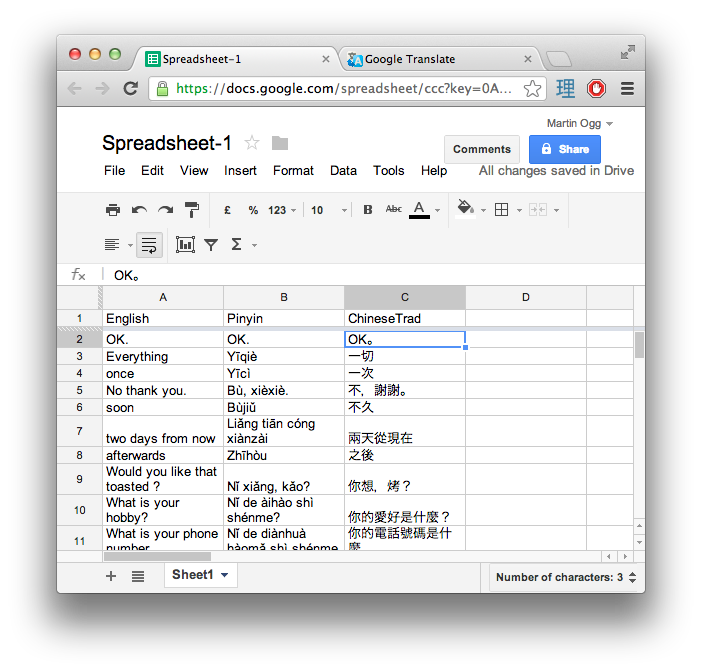Click the blue Share button
This screenshot has height=672, width=702.
[x=565, y=149]
